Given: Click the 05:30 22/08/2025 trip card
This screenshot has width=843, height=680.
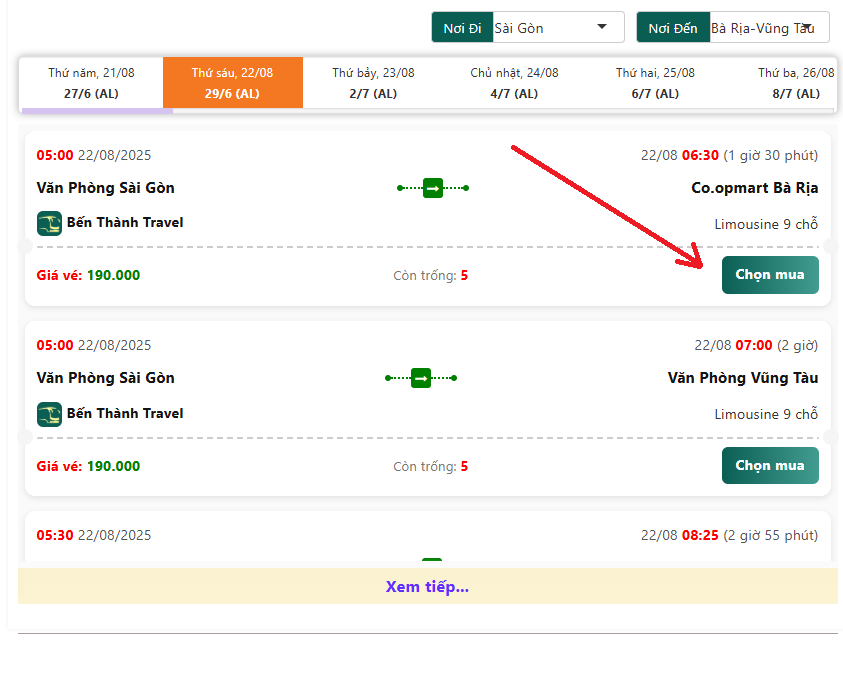Looking at the screenshot, I should pyautogui.click(x=428, y=536).
